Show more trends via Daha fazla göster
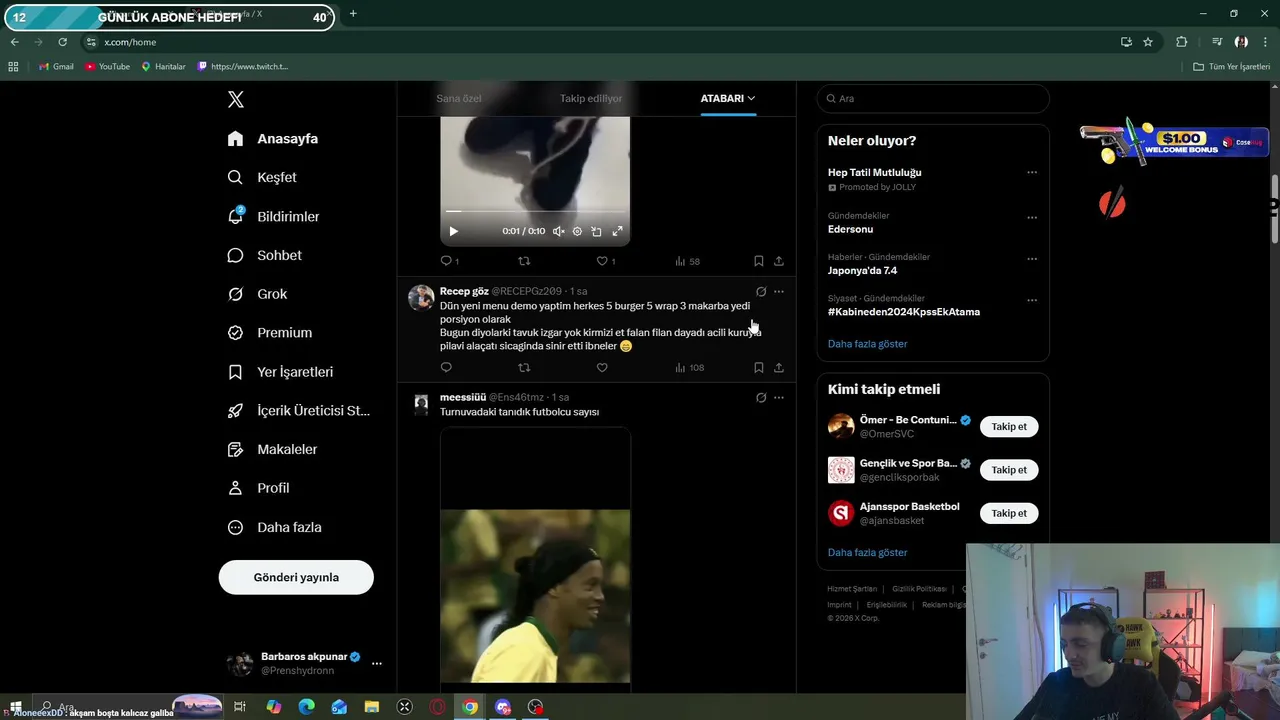1280x720 pixels. [867, 344]
